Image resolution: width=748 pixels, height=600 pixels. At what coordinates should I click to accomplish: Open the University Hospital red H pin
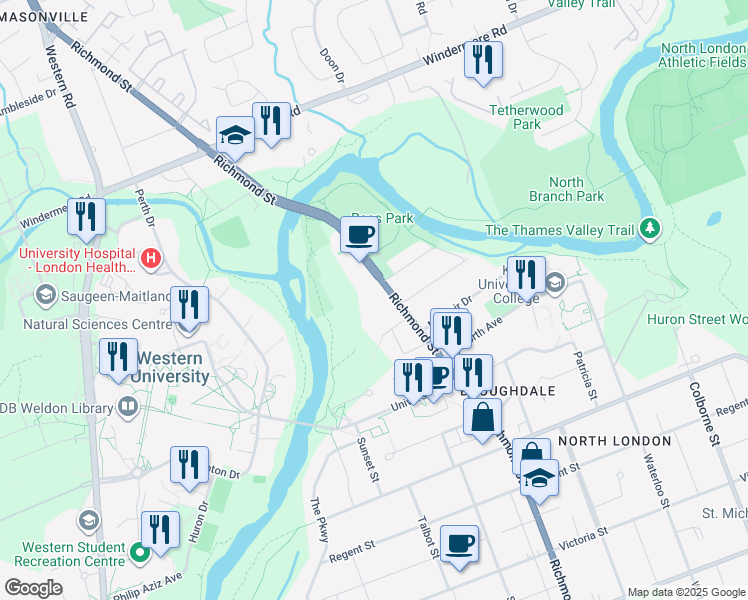151,259
